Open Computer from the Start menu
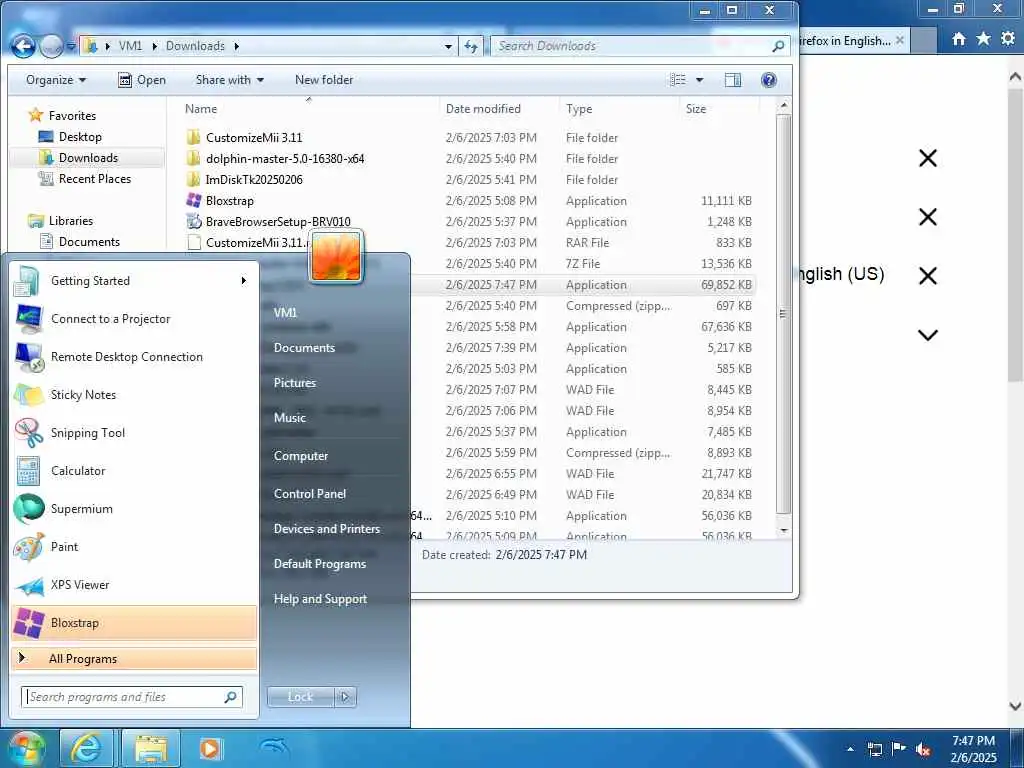The width and height of the screenshot is (1024, 768). [300, 456]
